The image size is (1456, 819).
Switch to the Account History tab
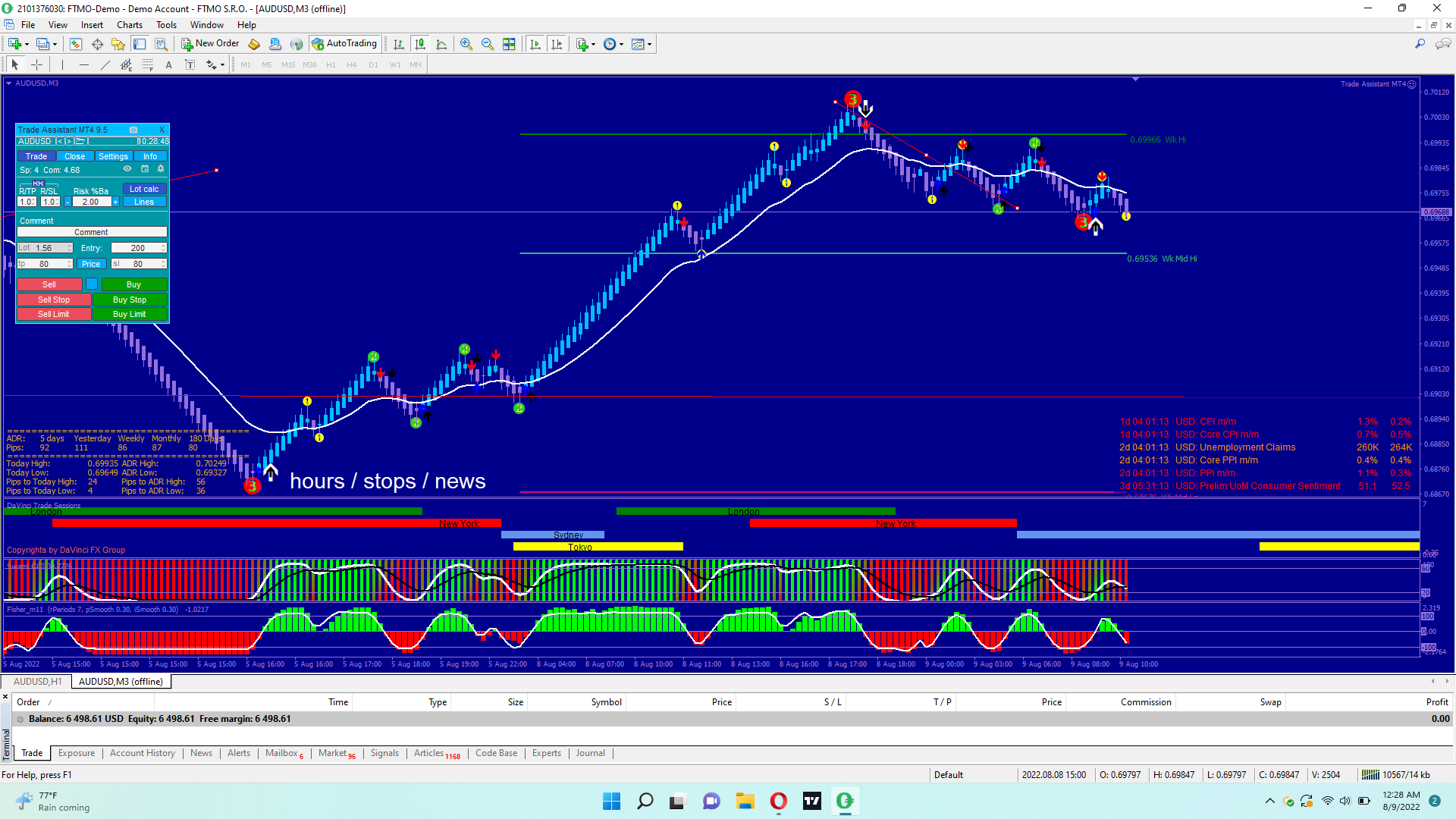click(142, 753)
